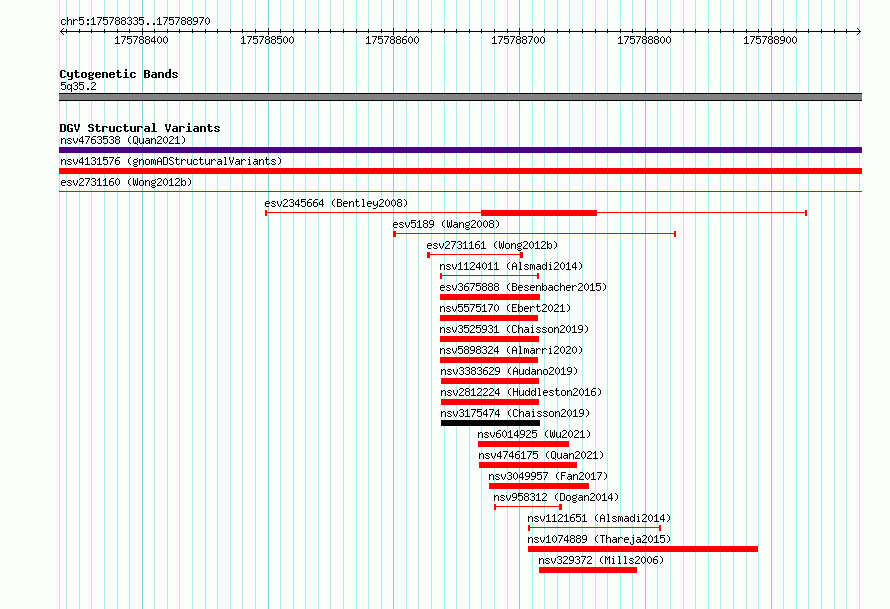This screenshot has height=609, width=890.
Task: Open esv2731160 (Wong2012b) variant label
Action: [x=126, y=182]
